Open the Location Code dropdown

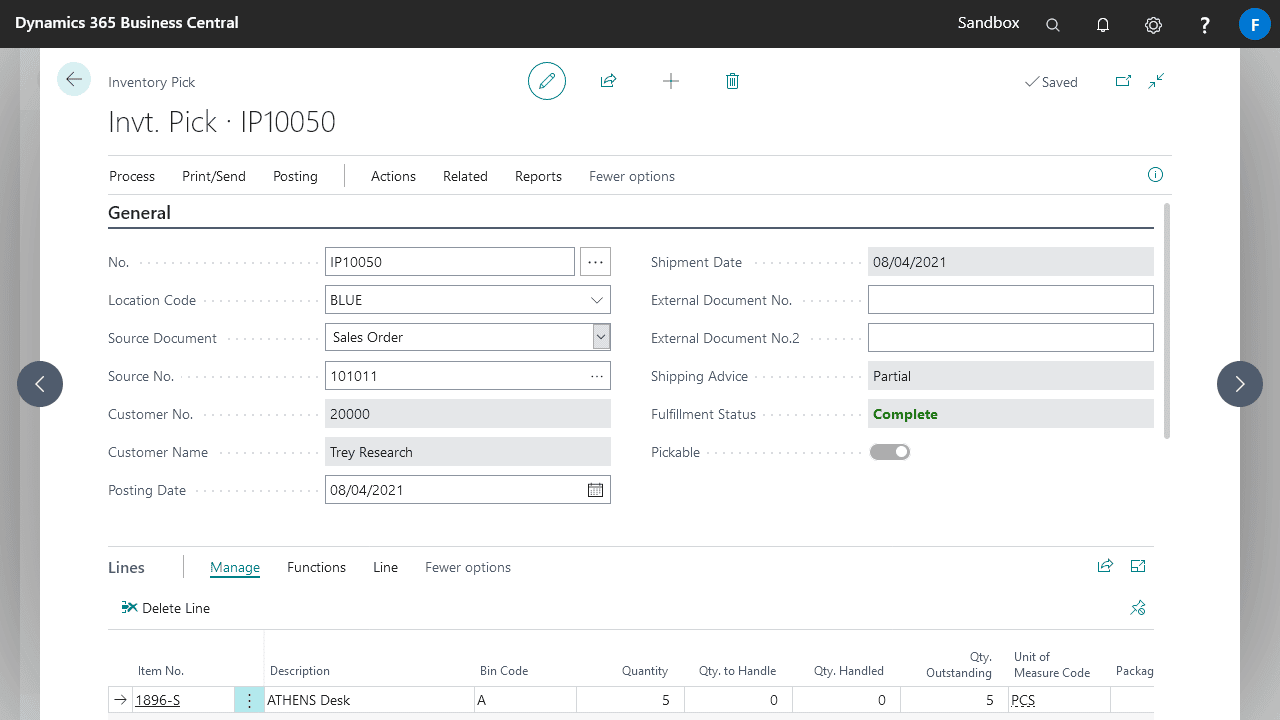click(598, 299)
